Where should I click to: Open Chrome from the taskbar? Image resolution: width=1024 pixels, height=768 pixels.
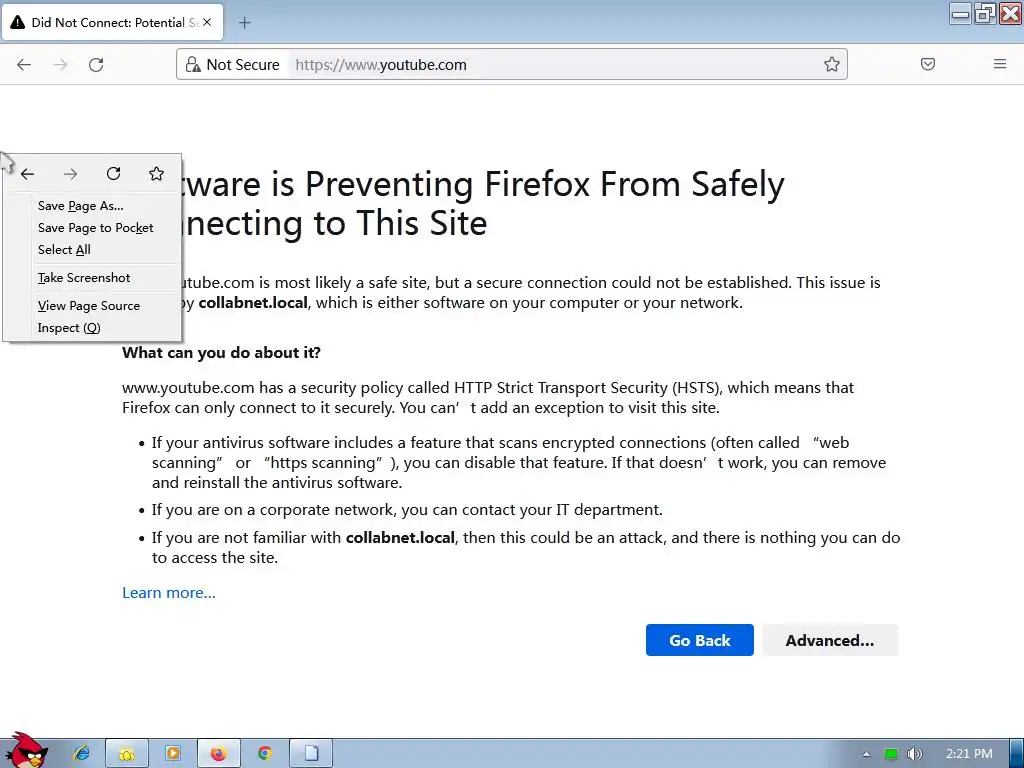click(x=264, y=753)
